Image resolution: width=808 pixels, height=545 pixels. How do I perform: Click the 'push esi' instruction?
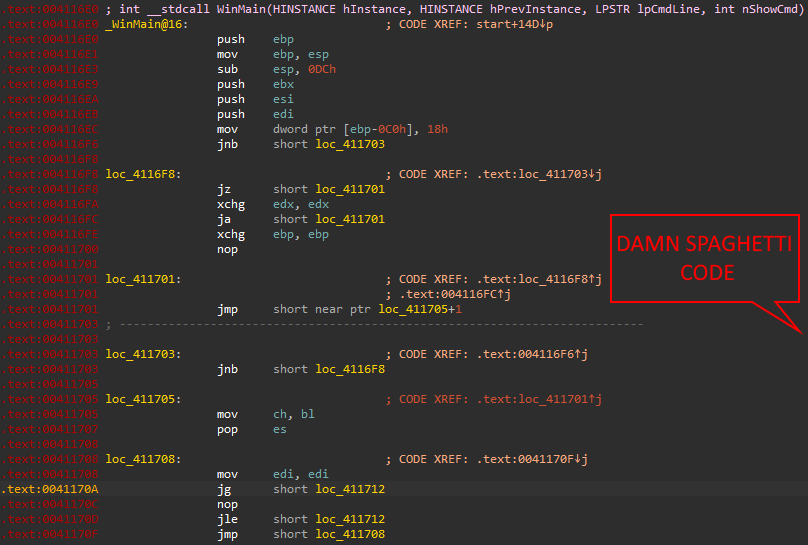pos(255,99)
